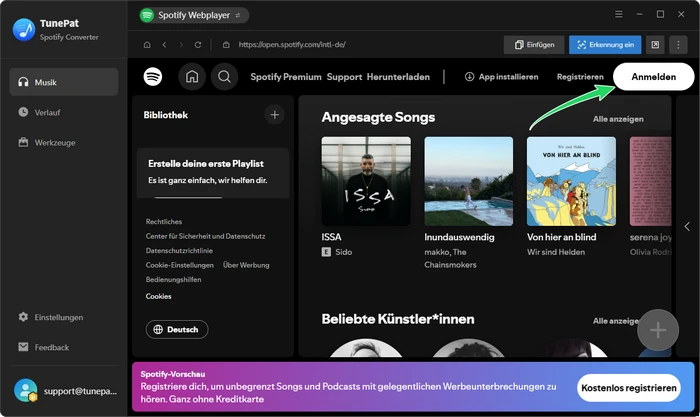The height and width of the screenshot is (417, 700).
Task: Open Center für Sicherheit und Datenschutz
Action: 205,236
